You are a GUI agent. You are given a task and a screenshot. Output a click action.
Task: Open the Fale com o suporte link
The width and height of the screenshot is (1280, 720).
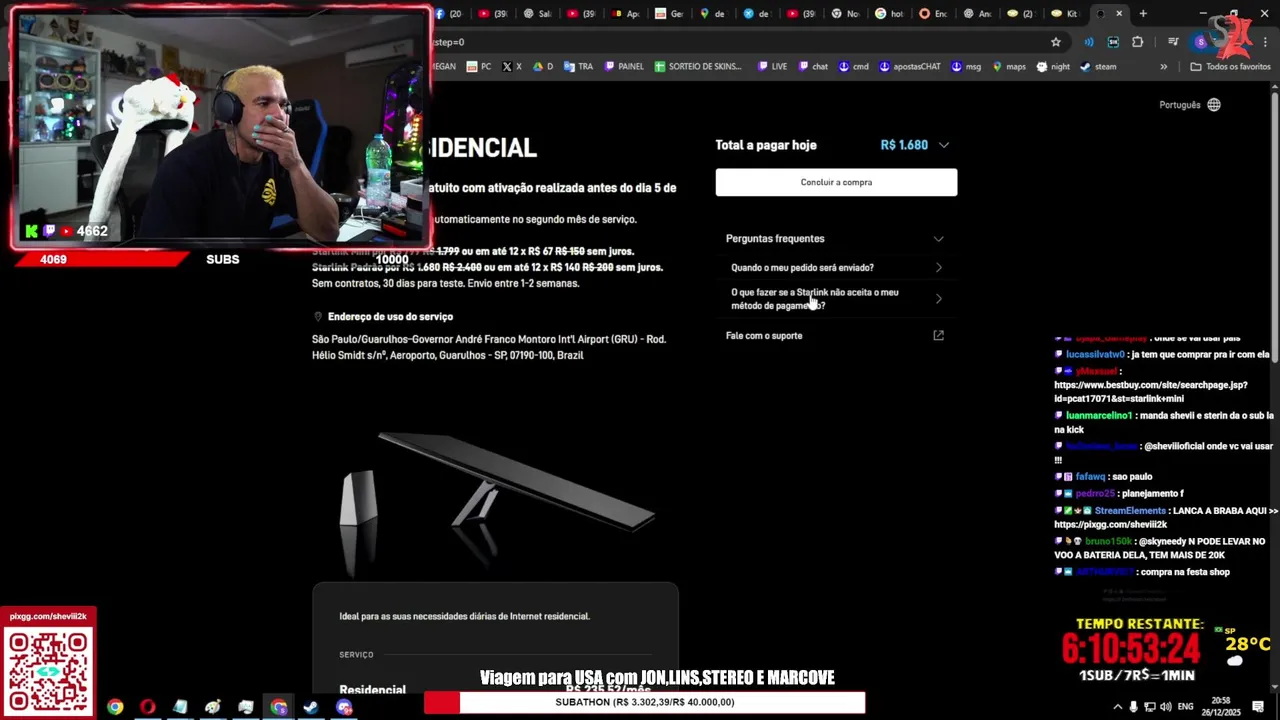click(836, 336)
